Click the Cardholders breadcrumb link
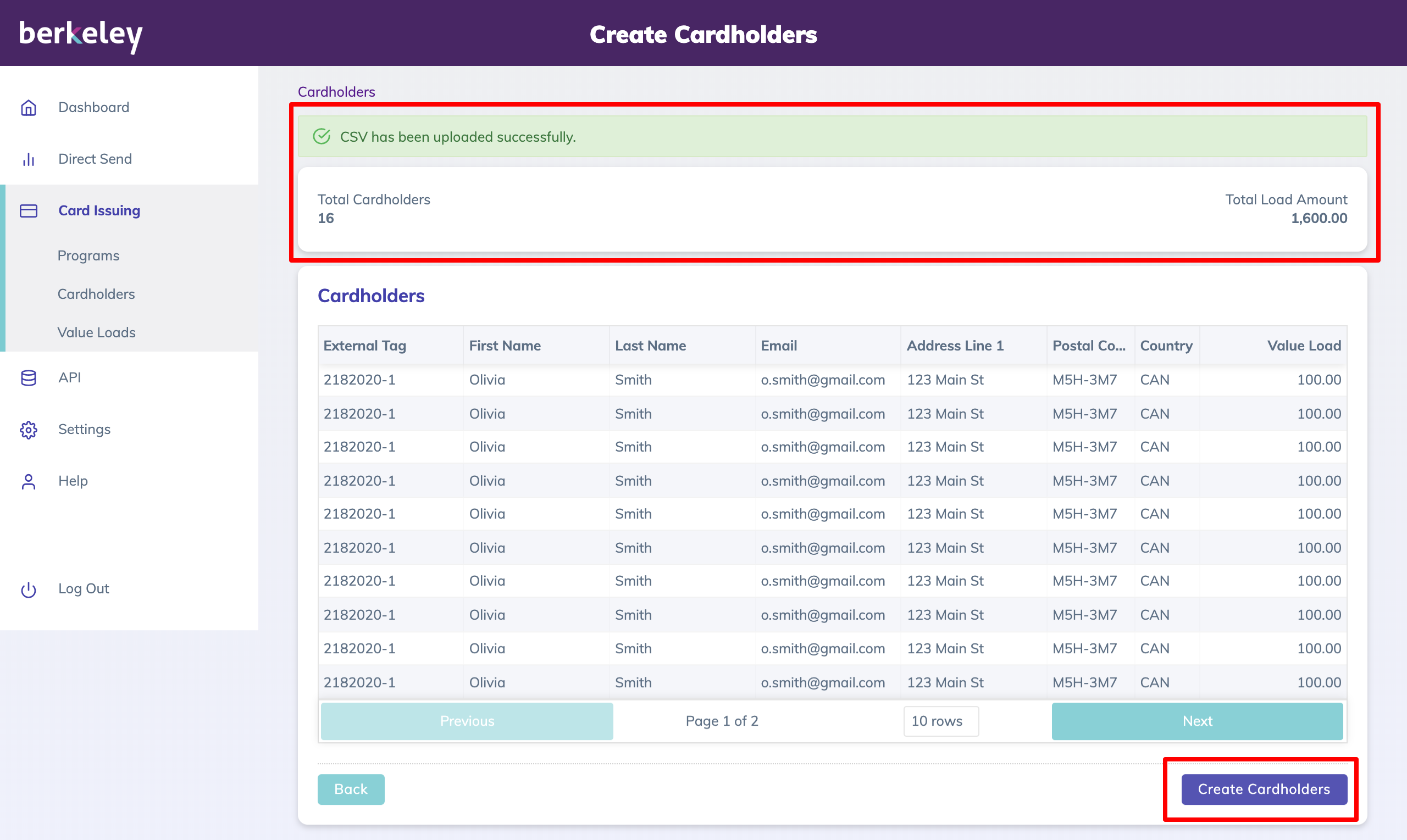The image size is (1407, 840). pos(336,92)
